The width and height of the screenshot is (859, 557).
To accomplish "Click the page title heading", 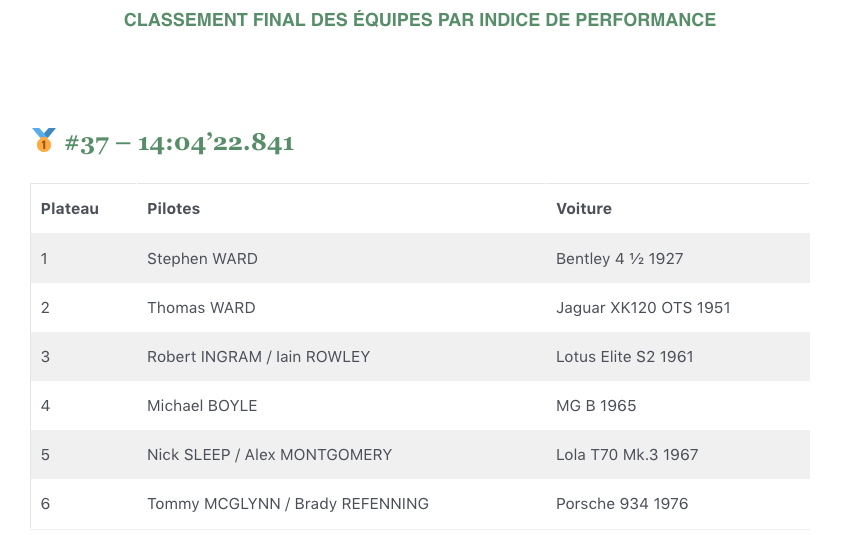I will (420, 20).
